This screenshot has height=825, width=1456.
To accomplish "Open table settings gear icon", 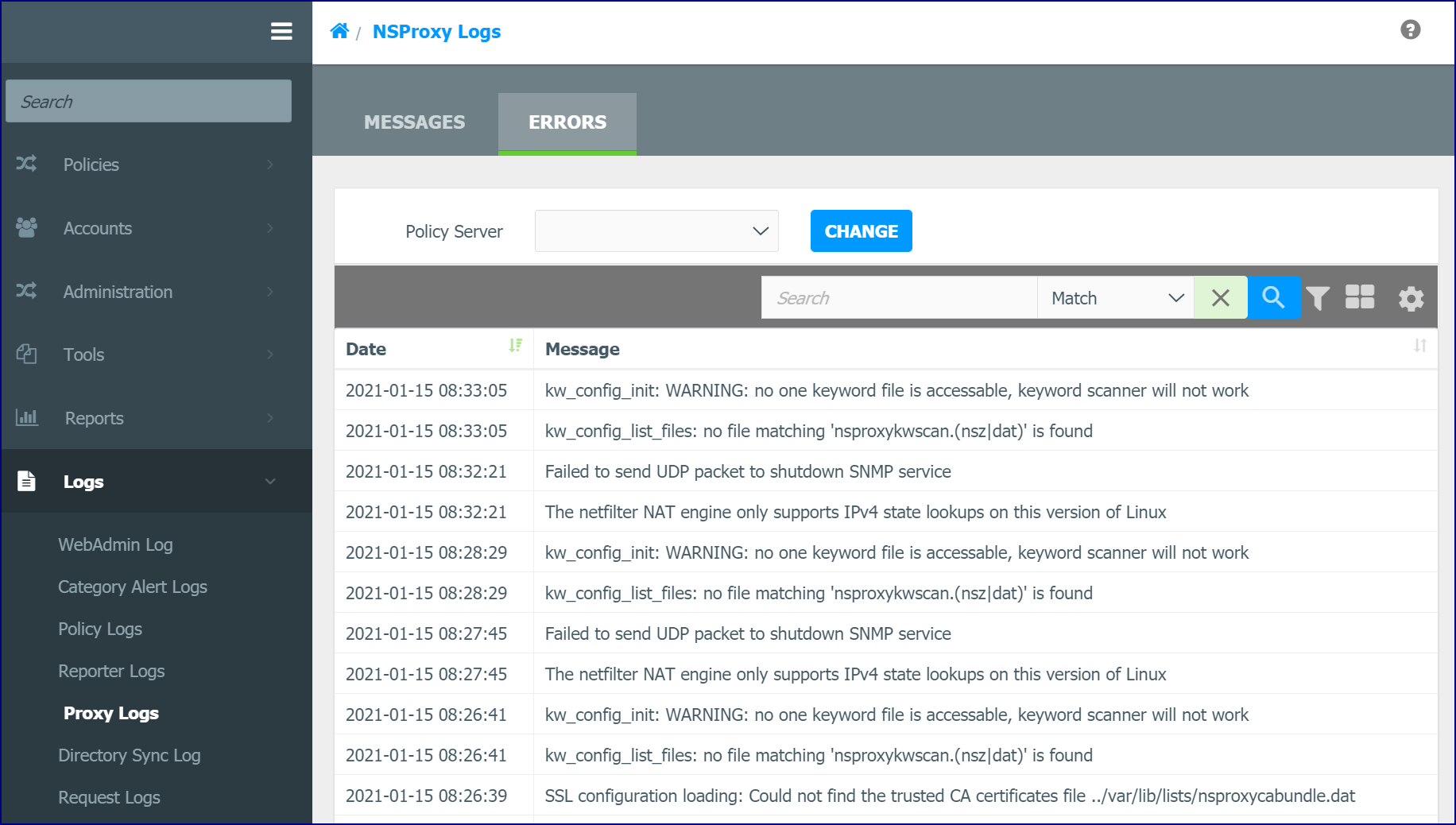I will pyautogui.click(x=1411, y=299).
